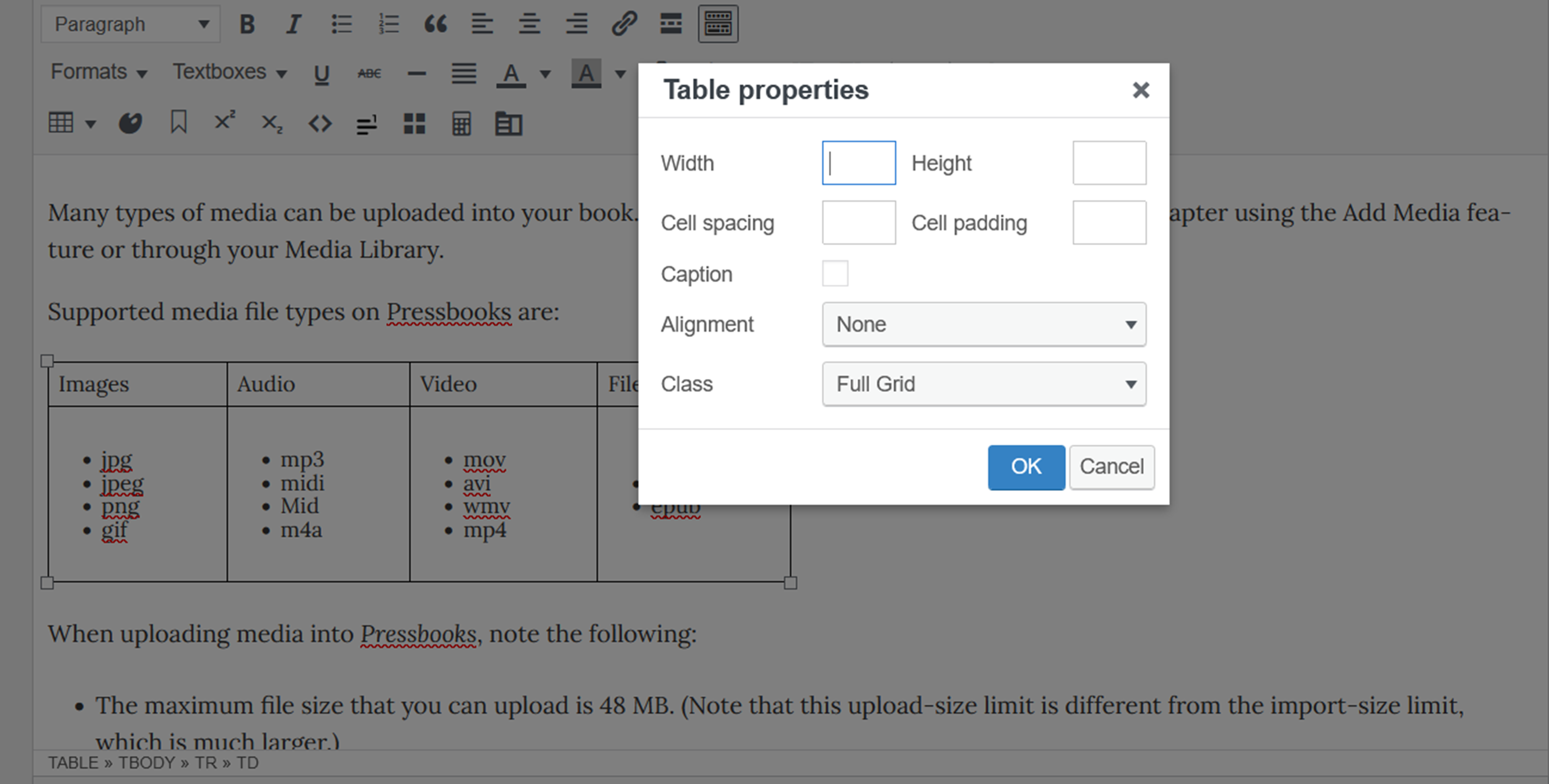Image resolution: width=1549 pixels, height=784 pixels.
Task: Align text center
Action: click(529, 24)
